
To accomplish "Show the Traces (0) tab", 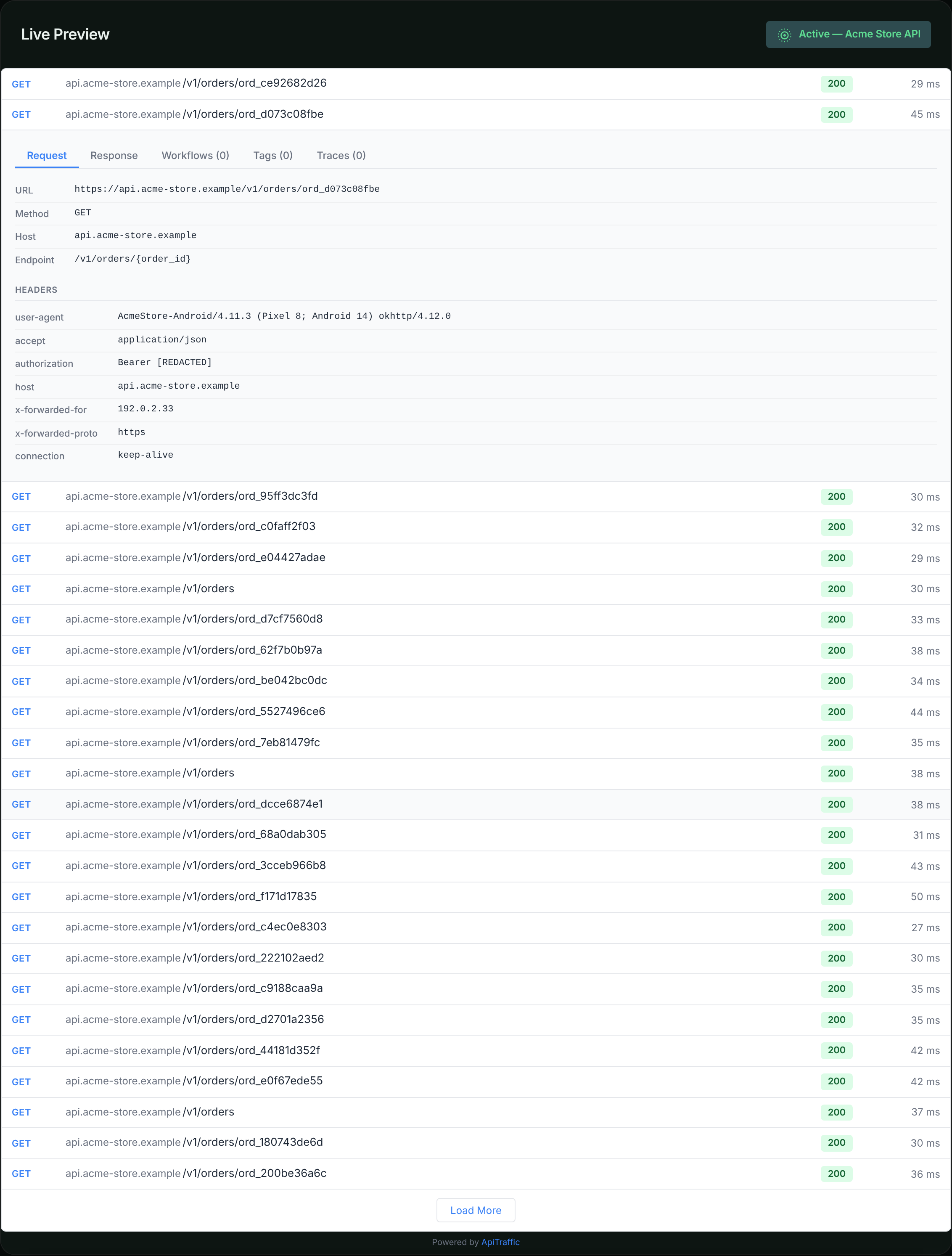I will [341, 156].
